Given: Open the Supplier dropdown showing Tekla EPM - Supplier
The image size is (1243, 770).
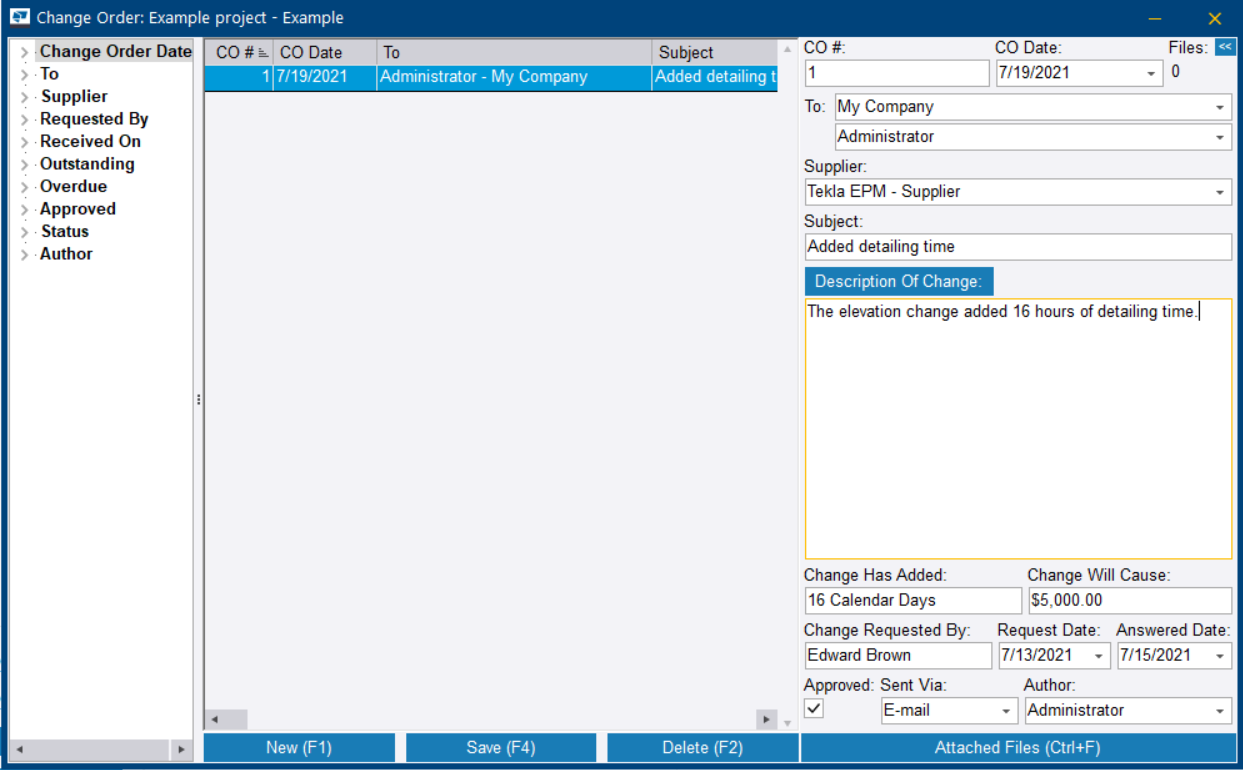Looking at the screenshot, I should coord(1221,191).
